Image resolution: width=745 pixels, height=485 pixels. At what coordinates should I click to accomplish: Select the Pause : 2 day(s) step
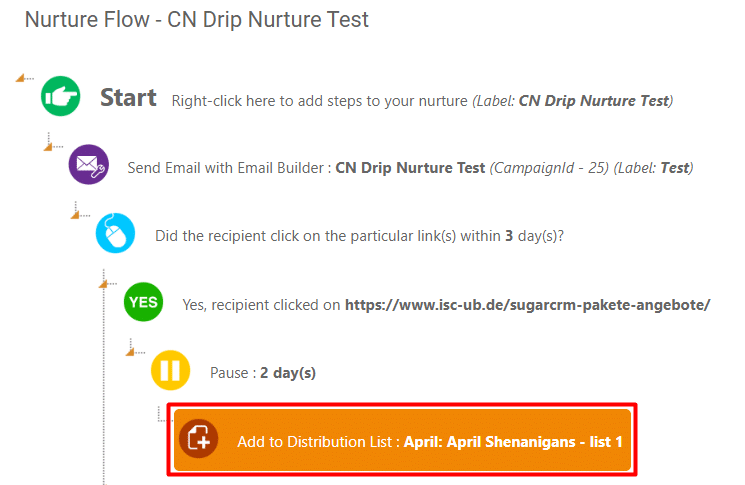tap(263, 373)
